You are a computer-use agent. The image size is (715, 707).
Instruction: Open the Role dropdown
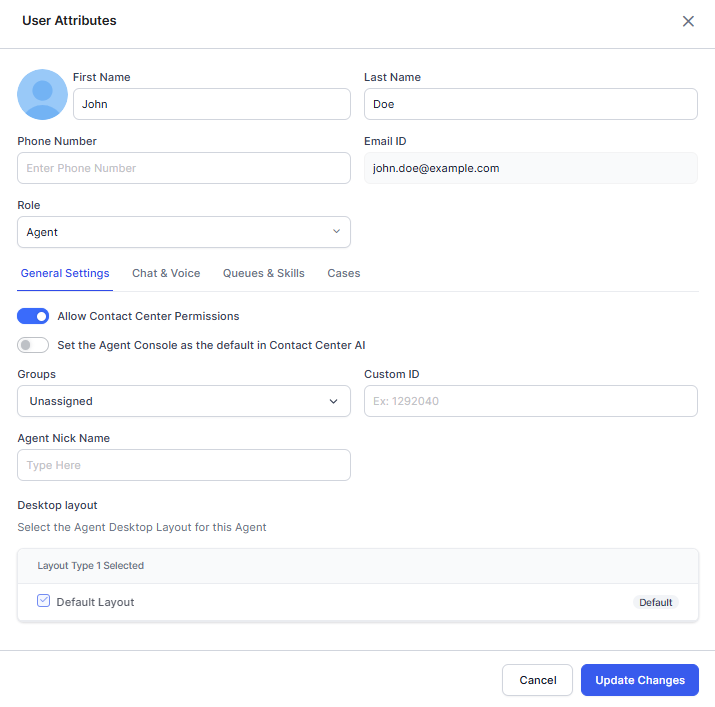(x=184, y=232)
